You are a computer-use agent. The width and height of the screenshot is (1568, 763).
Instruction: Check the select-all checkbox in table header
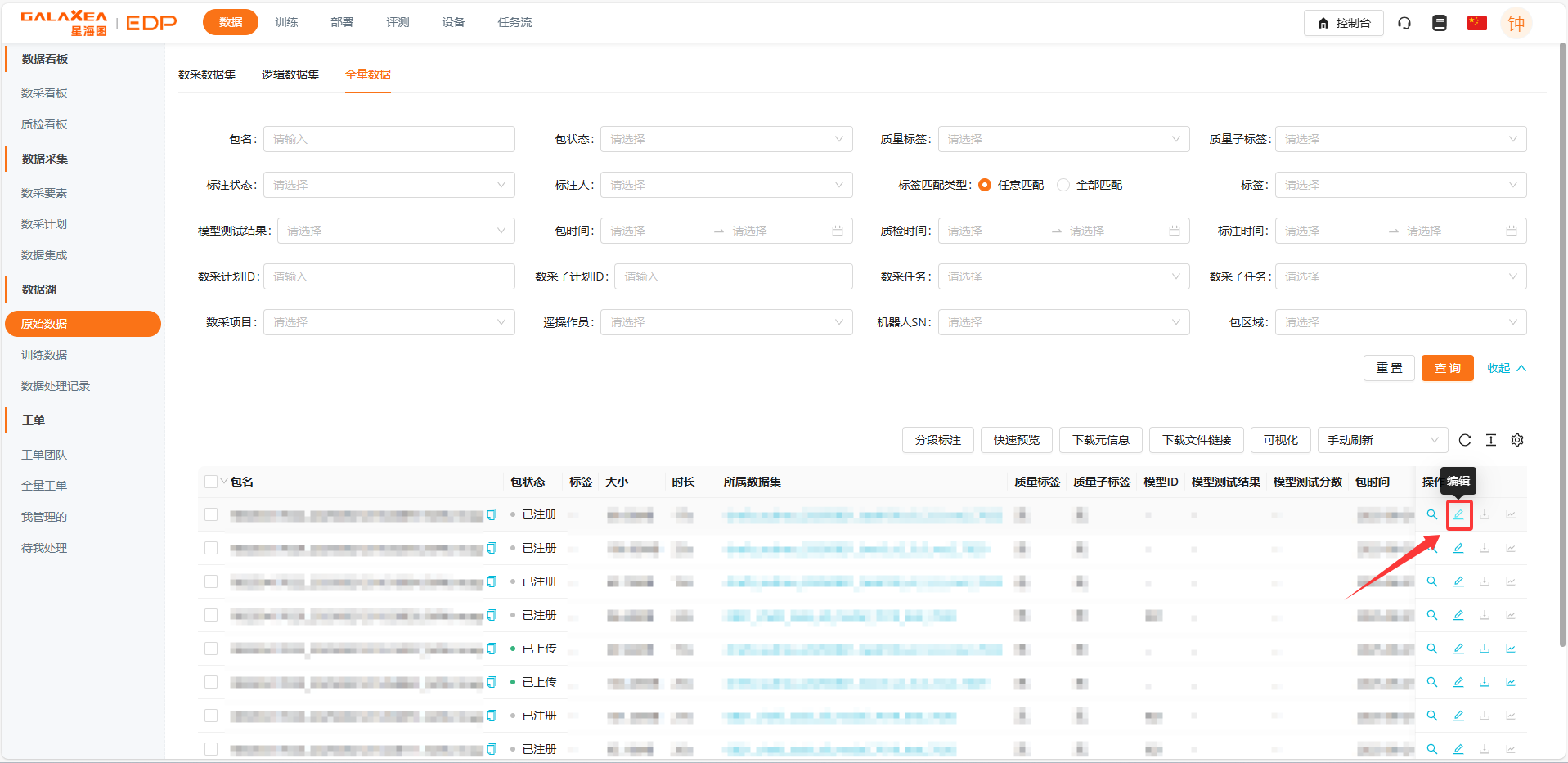point(211,482)
